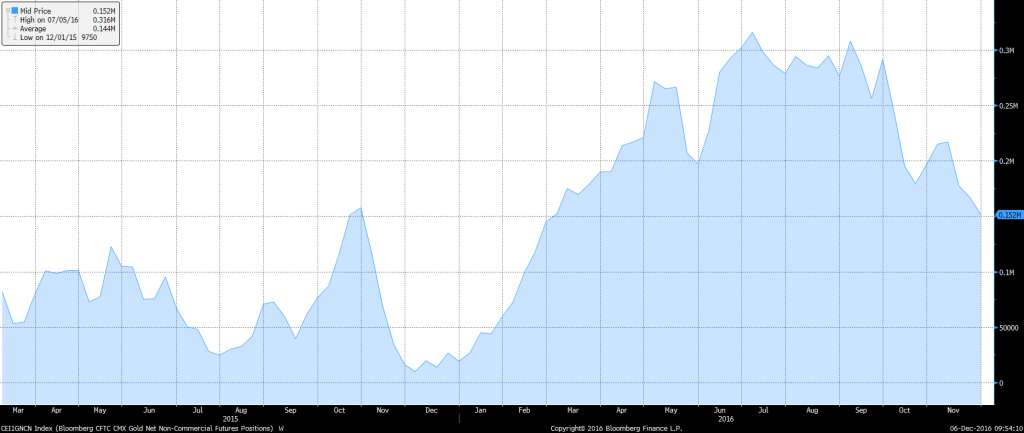The width and height of the screenshot is (1024, 433).
Task: Click the 0.144M average value in legend
Action: [104, 29]
